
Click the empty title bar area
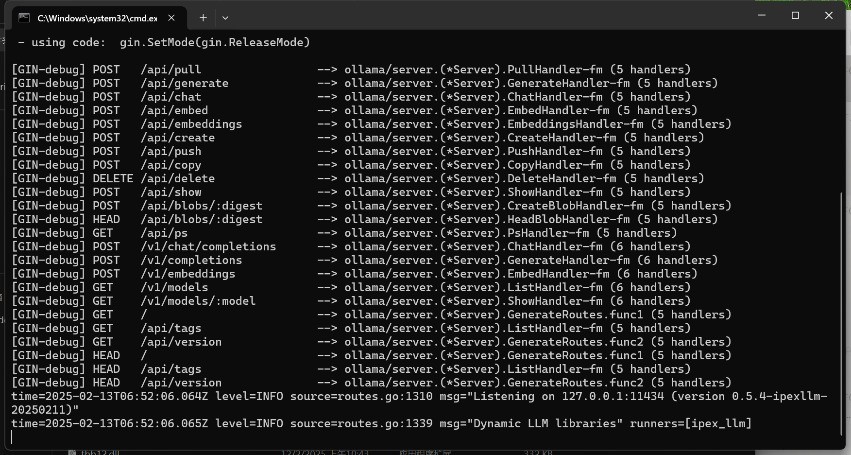[480, 16]
